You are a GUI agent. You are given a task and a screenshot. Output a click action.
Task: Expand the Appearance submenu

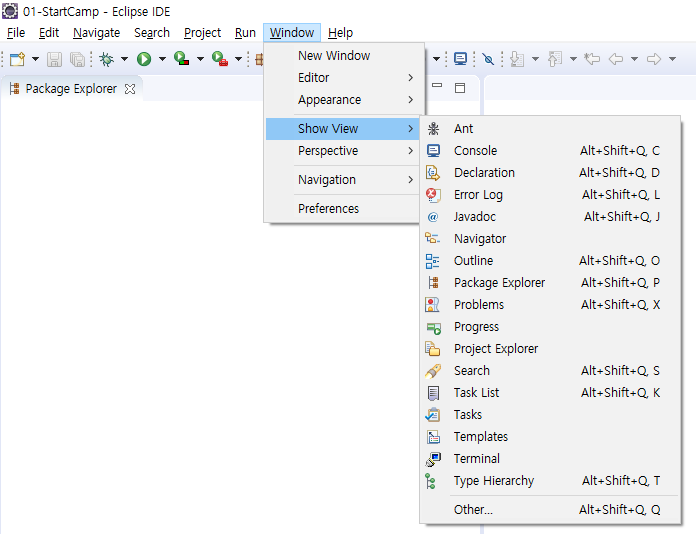pos(342,100)
